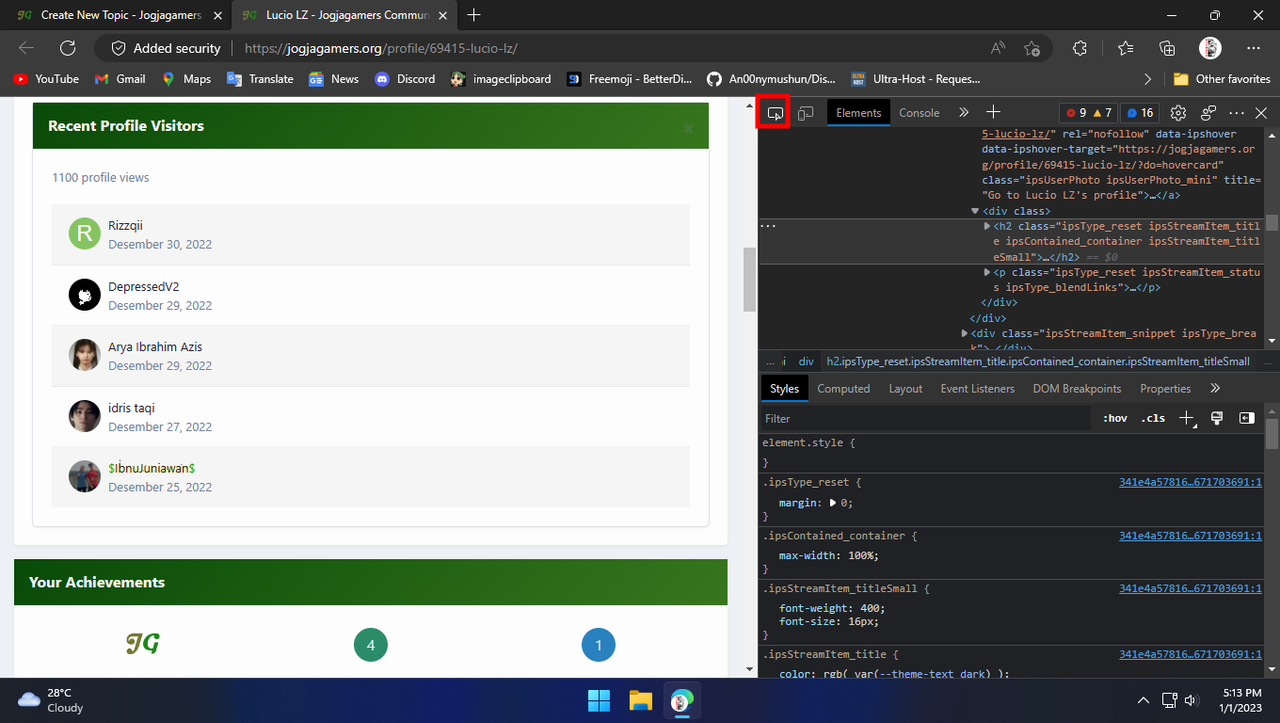The width and height of the screenshot is (1280, 723).
Task: Open the source link beside .ipsContained_container rule
Action: click(1190, 536)
